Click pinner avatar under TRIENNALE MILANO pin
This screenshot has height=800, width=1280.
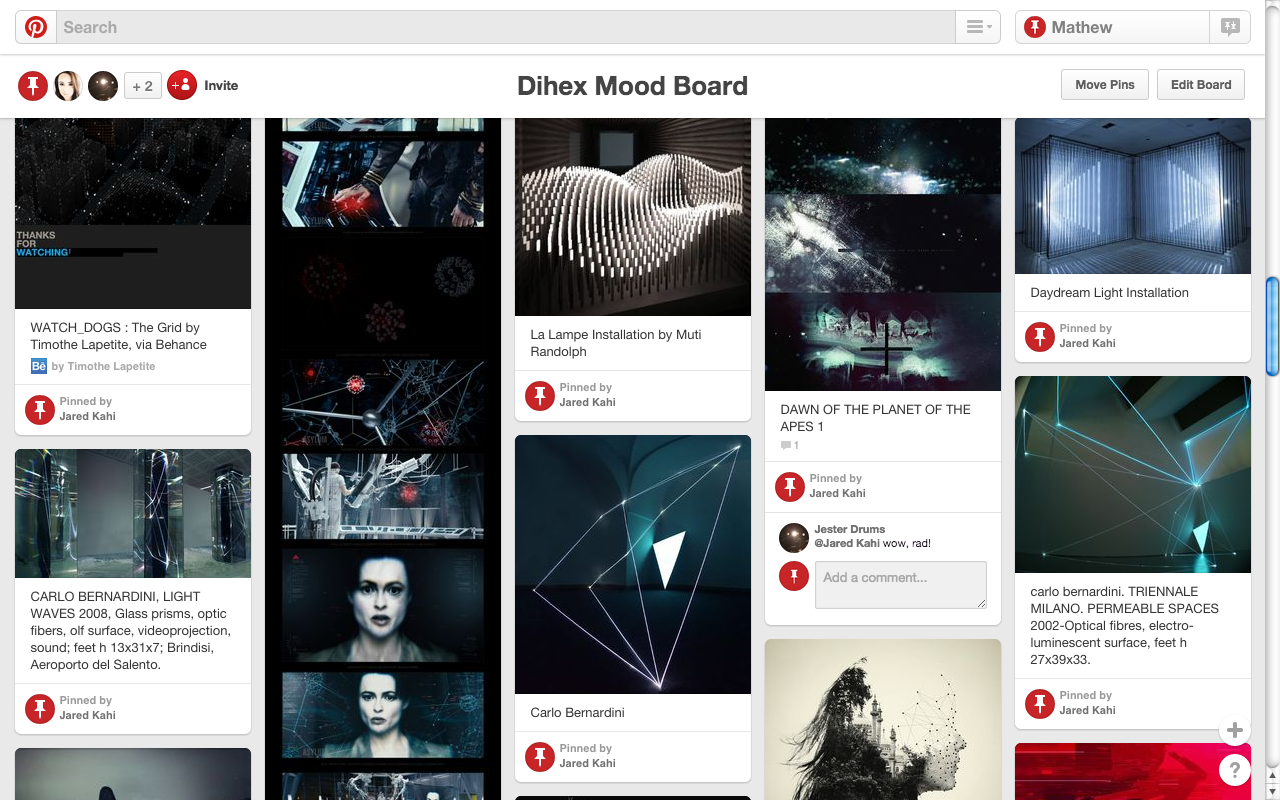[x=1040, y=703]
